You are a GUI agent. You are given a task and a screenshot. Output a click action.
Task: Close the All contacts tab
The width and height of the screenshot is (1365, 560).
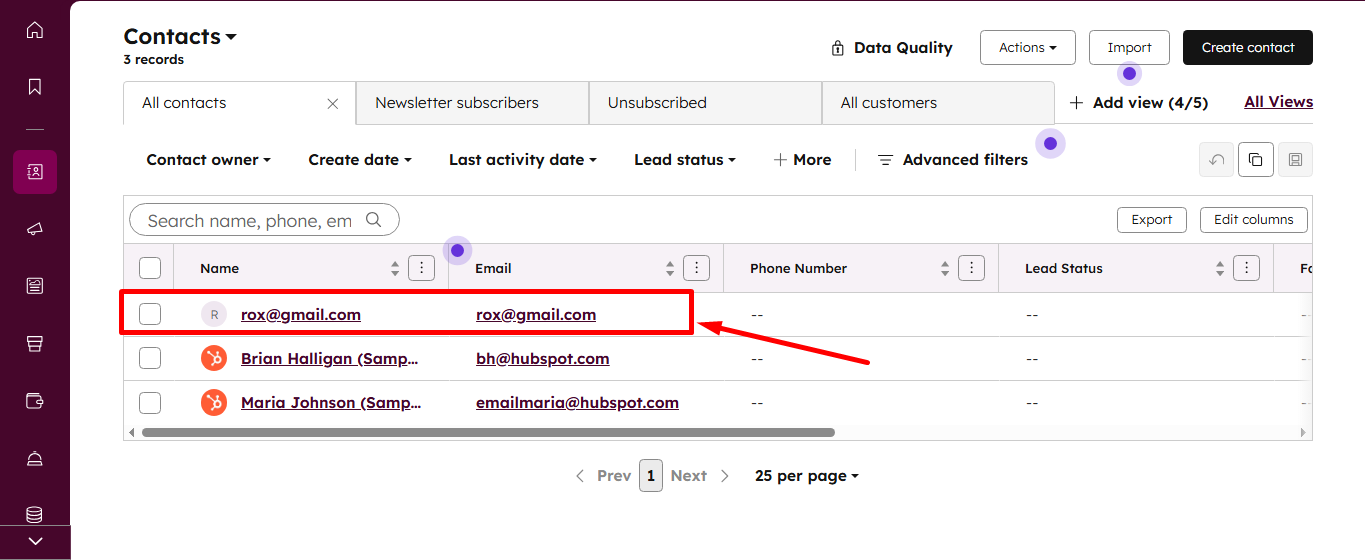pyautogui.click(x=333, y=104)
